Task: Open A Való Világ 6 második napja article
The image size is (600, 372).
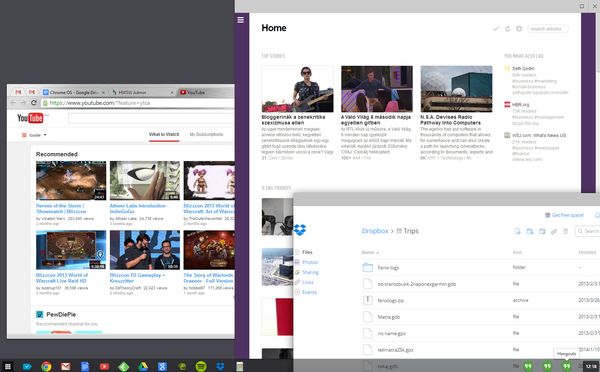Action: pos(376,120)
